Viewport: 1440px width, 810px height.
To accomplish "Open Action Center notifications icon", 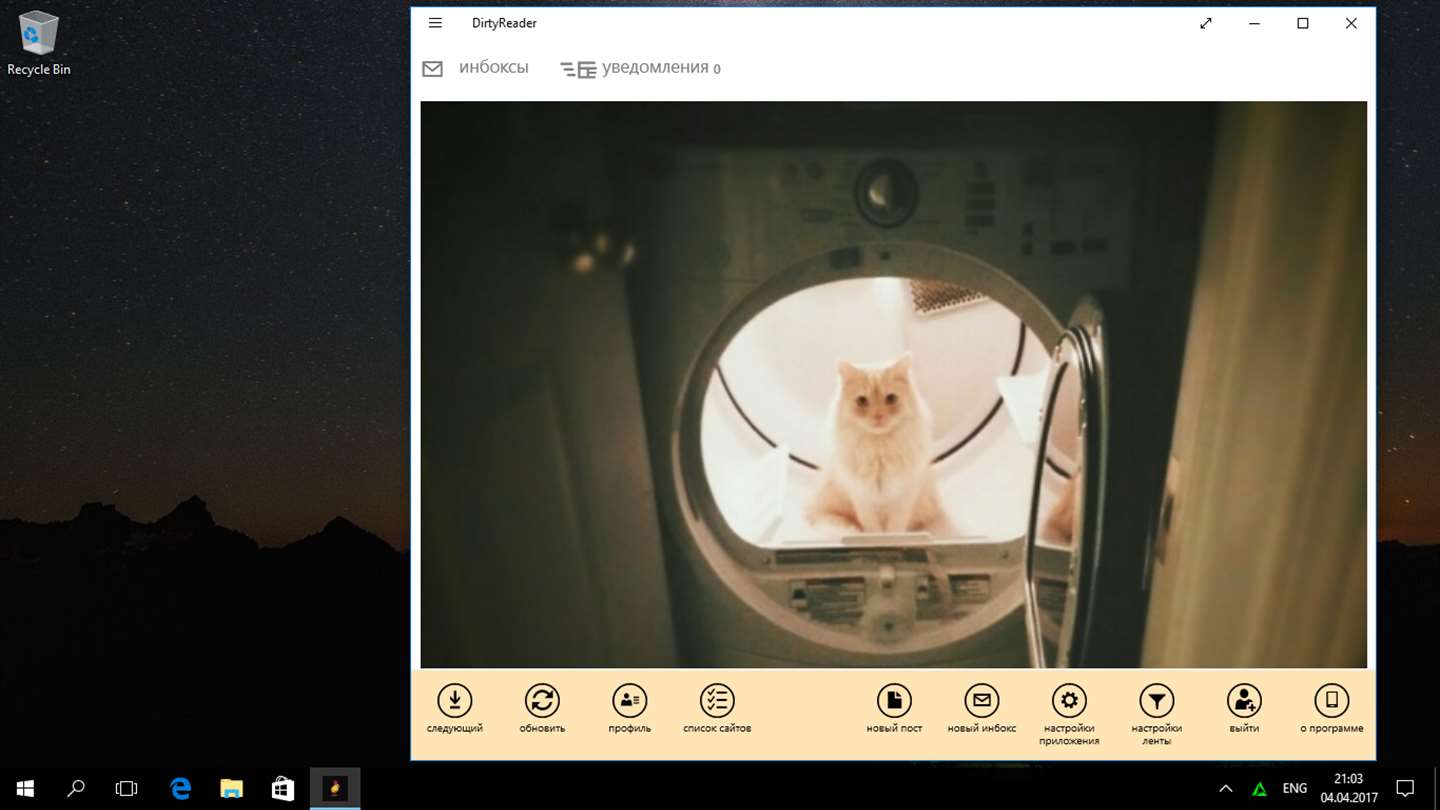I will coord(1405,789).
